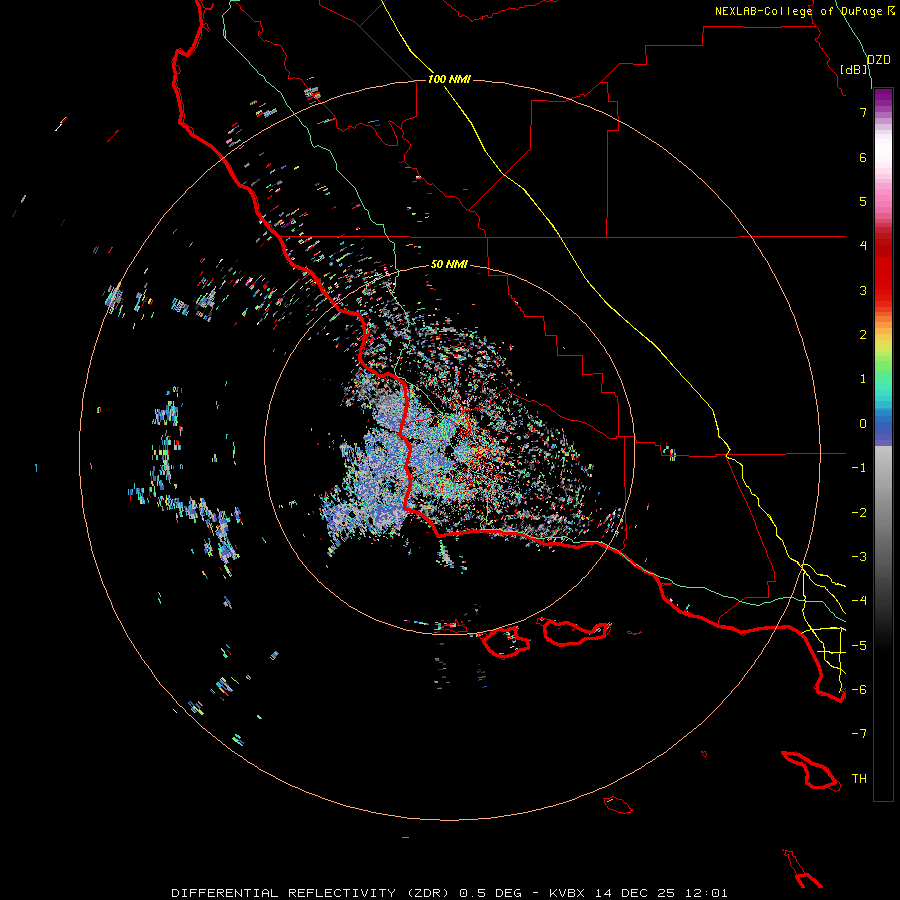This screenshot has height=900, width=900.
Task: Click the 6 tick on the color scale
Action: 863,157
